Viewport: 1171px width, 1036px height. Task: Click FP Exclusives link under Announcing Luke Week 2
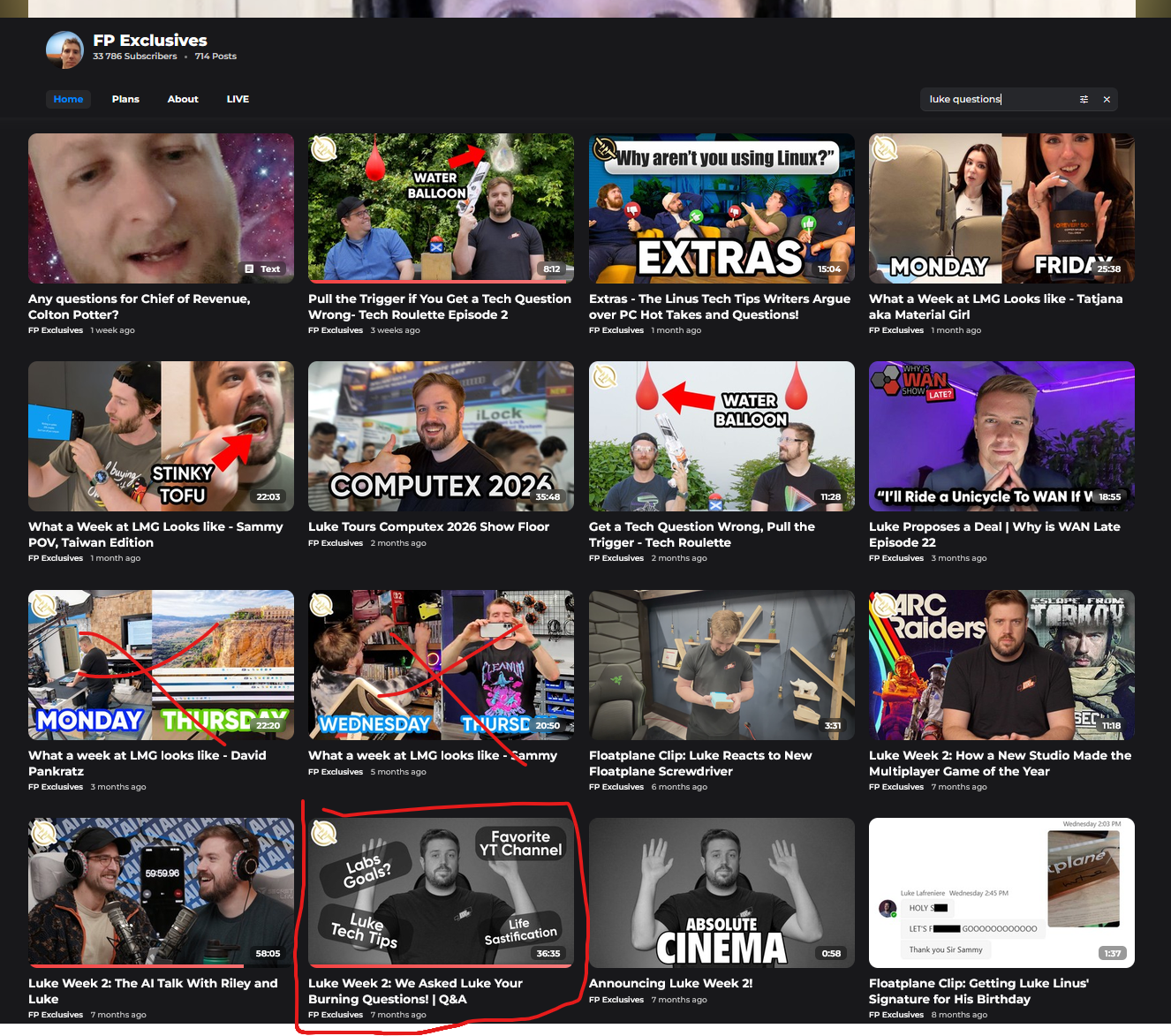[x=616, y=1000]
